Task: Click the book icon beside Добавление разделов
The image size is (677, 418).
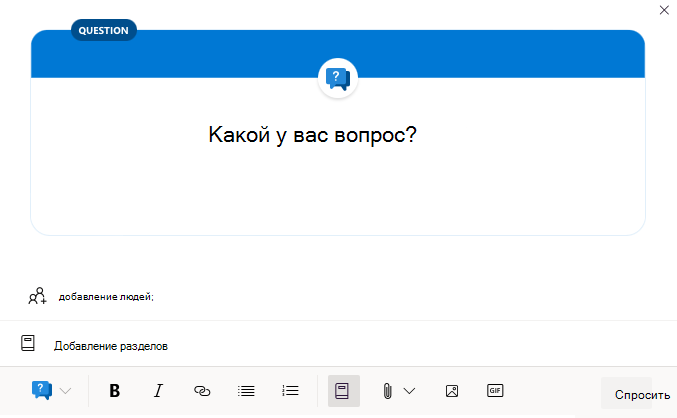Action: tap(28, 343)
